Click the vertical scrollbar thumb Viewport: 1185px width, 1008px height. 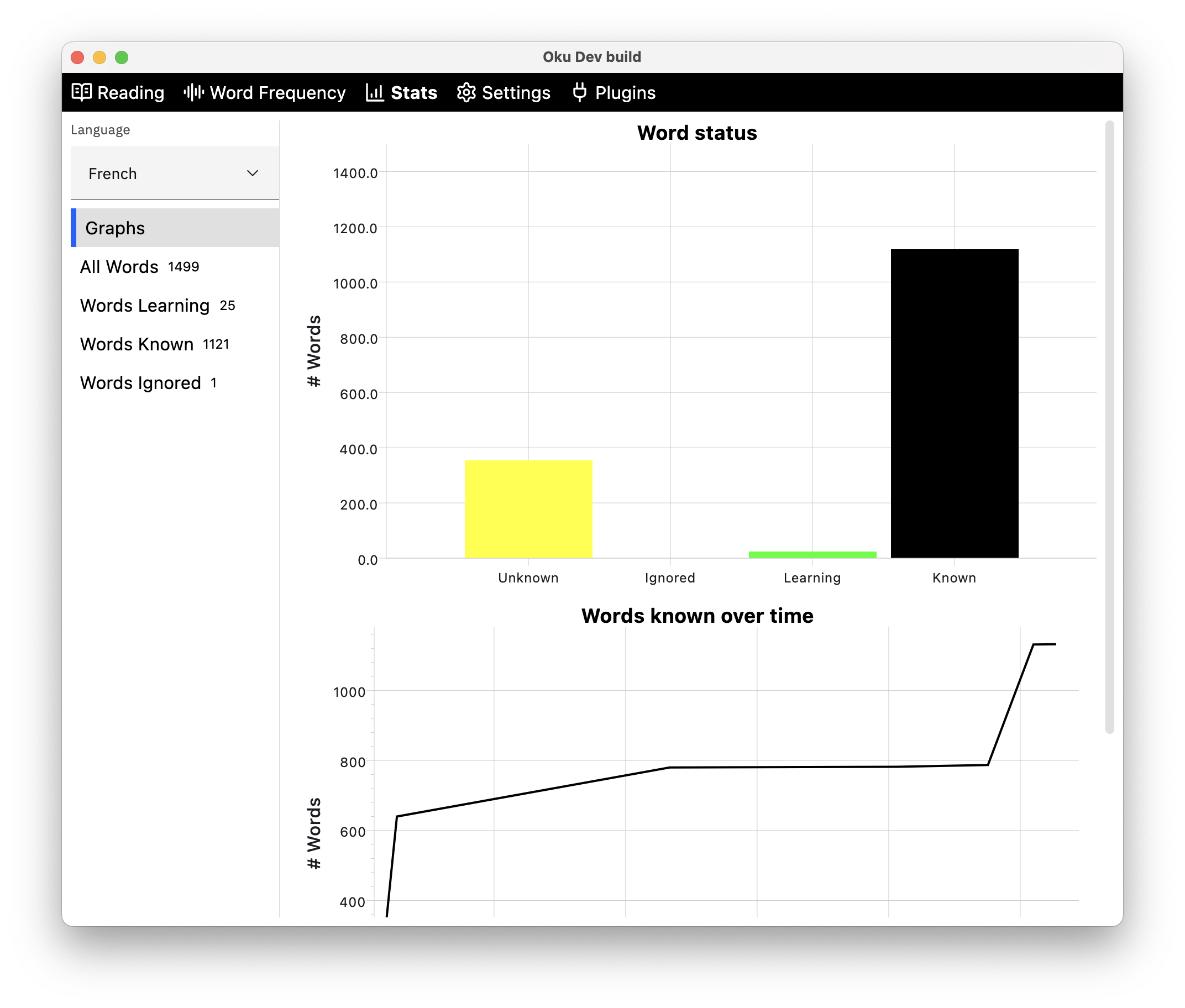tap(1109, 426)
